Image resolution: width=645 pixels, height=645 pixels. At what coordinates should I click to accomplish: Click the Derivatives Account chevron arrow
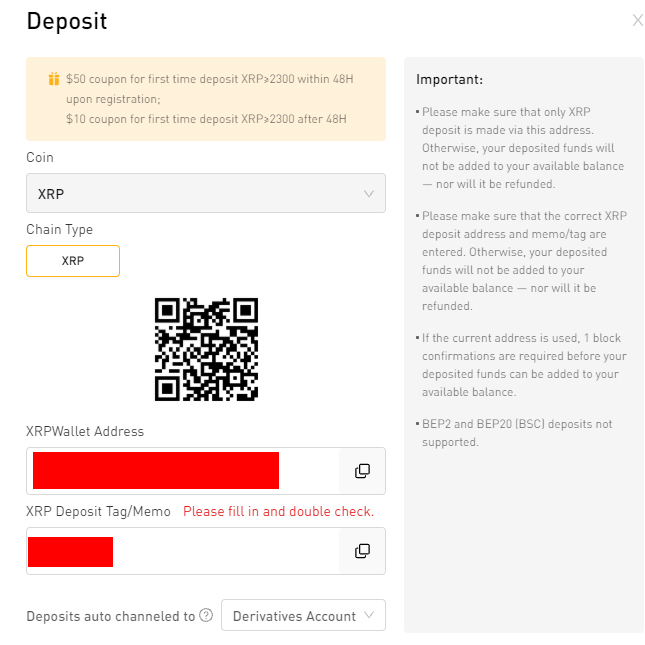coord(369,615)
